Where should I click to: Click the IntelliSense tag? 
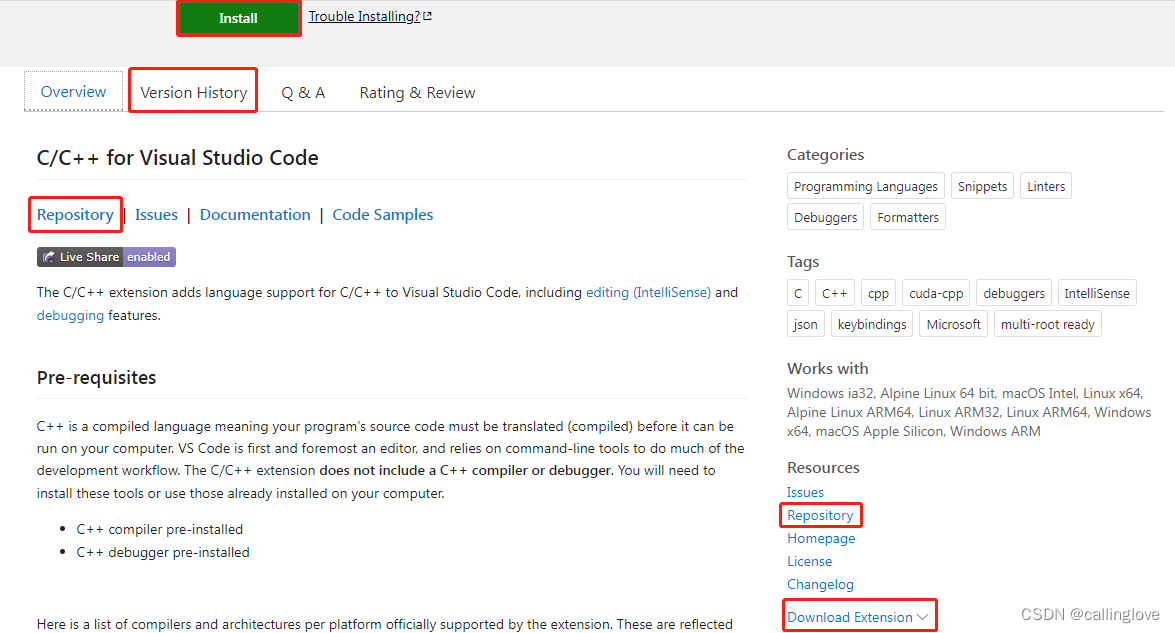coord(1097,293)
